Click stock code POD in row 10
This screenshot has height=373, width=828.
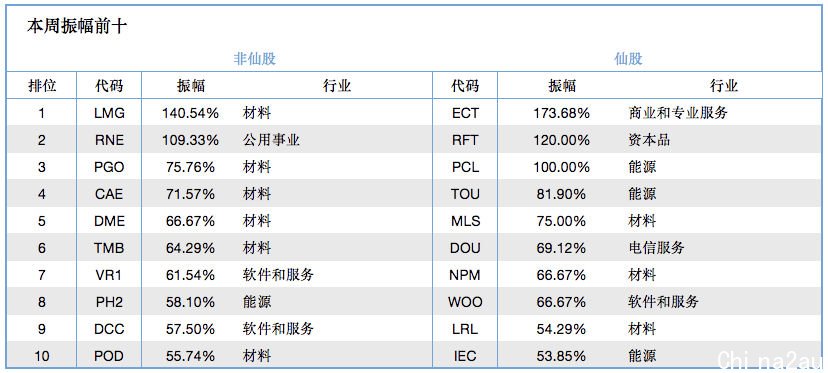tap(109, 356)
